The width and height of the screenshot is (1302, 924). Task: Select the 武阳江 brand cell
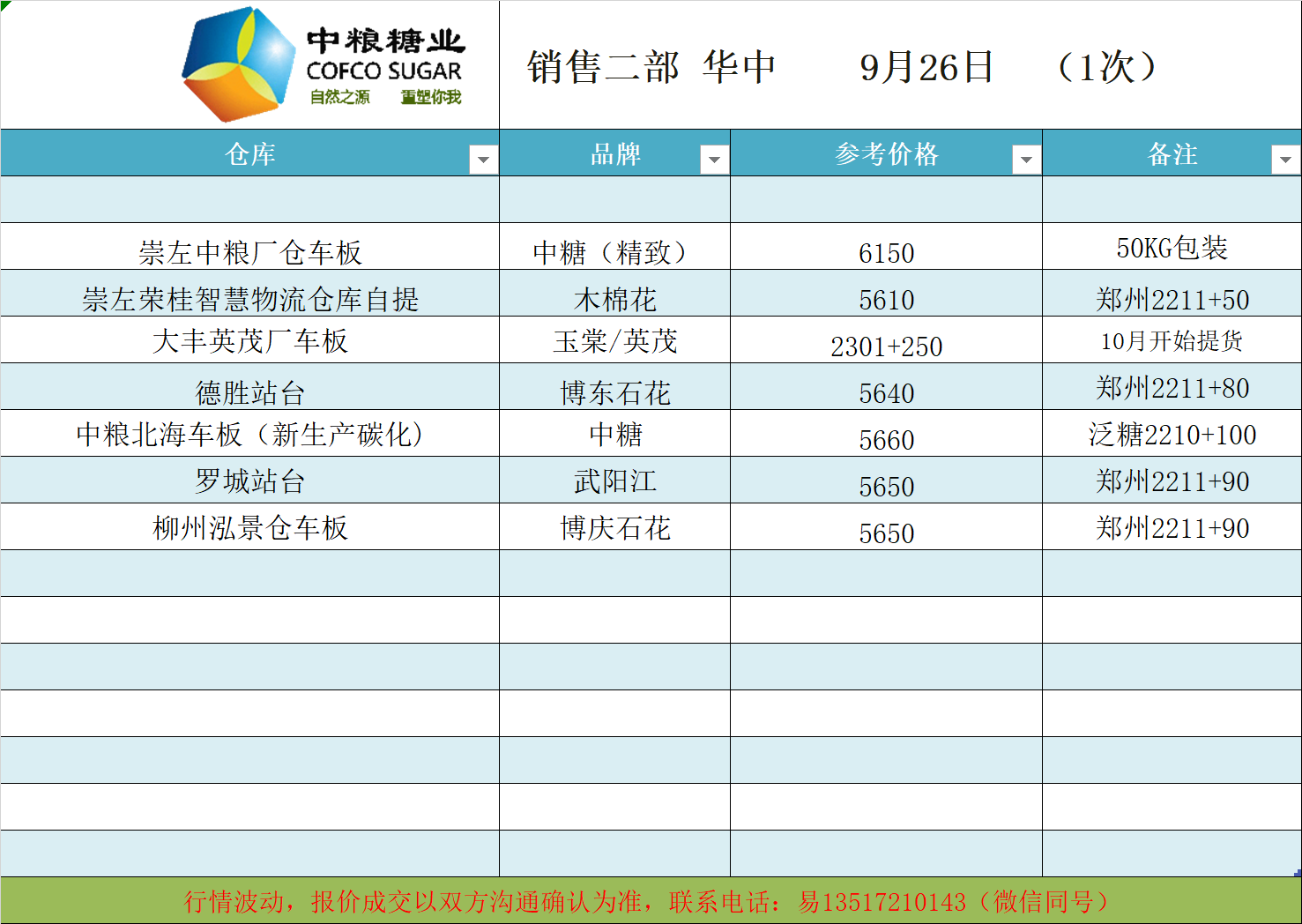click(x=614, y=481)
